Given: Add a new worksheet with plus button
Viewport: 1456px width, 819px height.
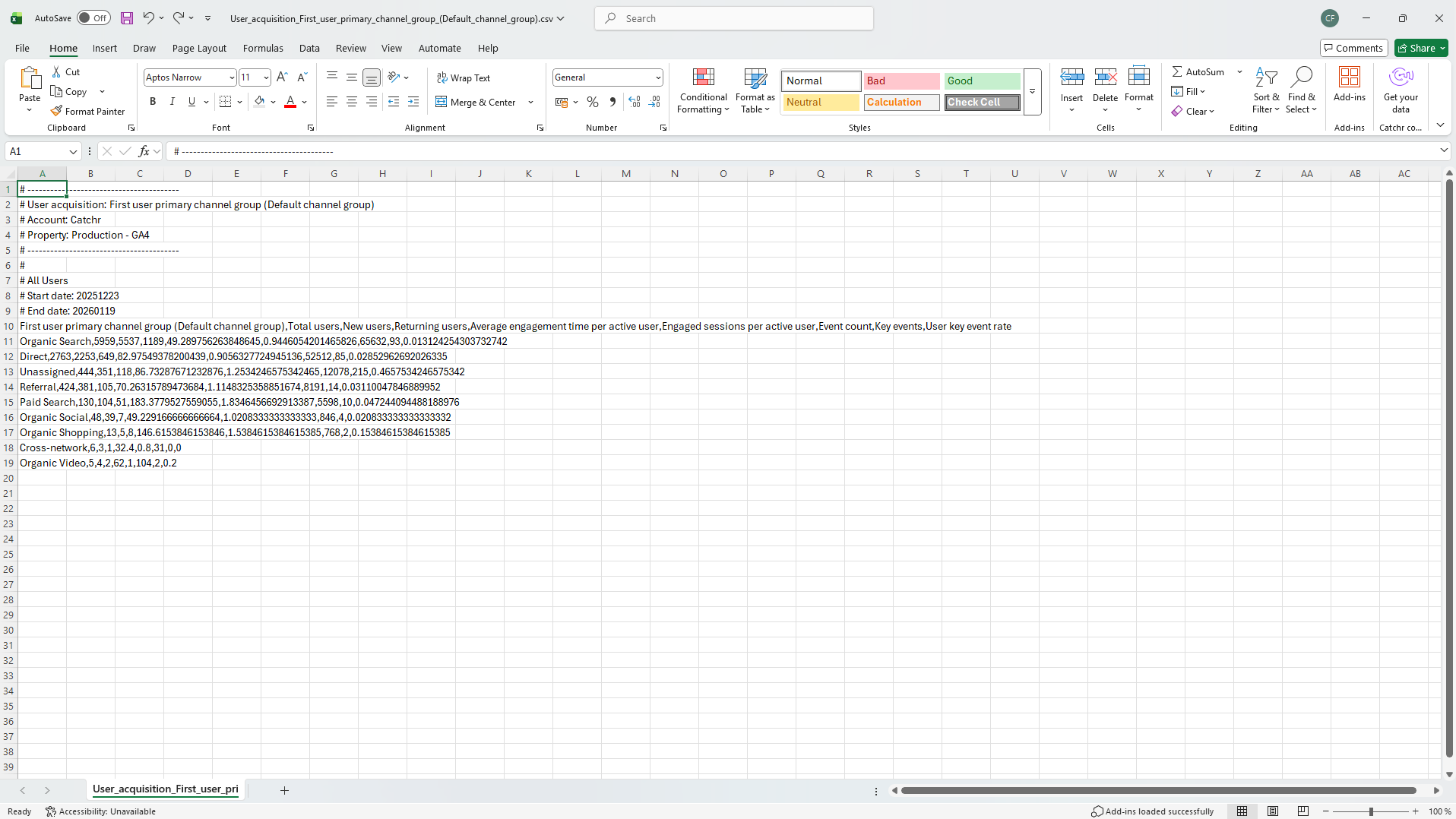Looking at the screenshot, I should (x=285, y=790).
